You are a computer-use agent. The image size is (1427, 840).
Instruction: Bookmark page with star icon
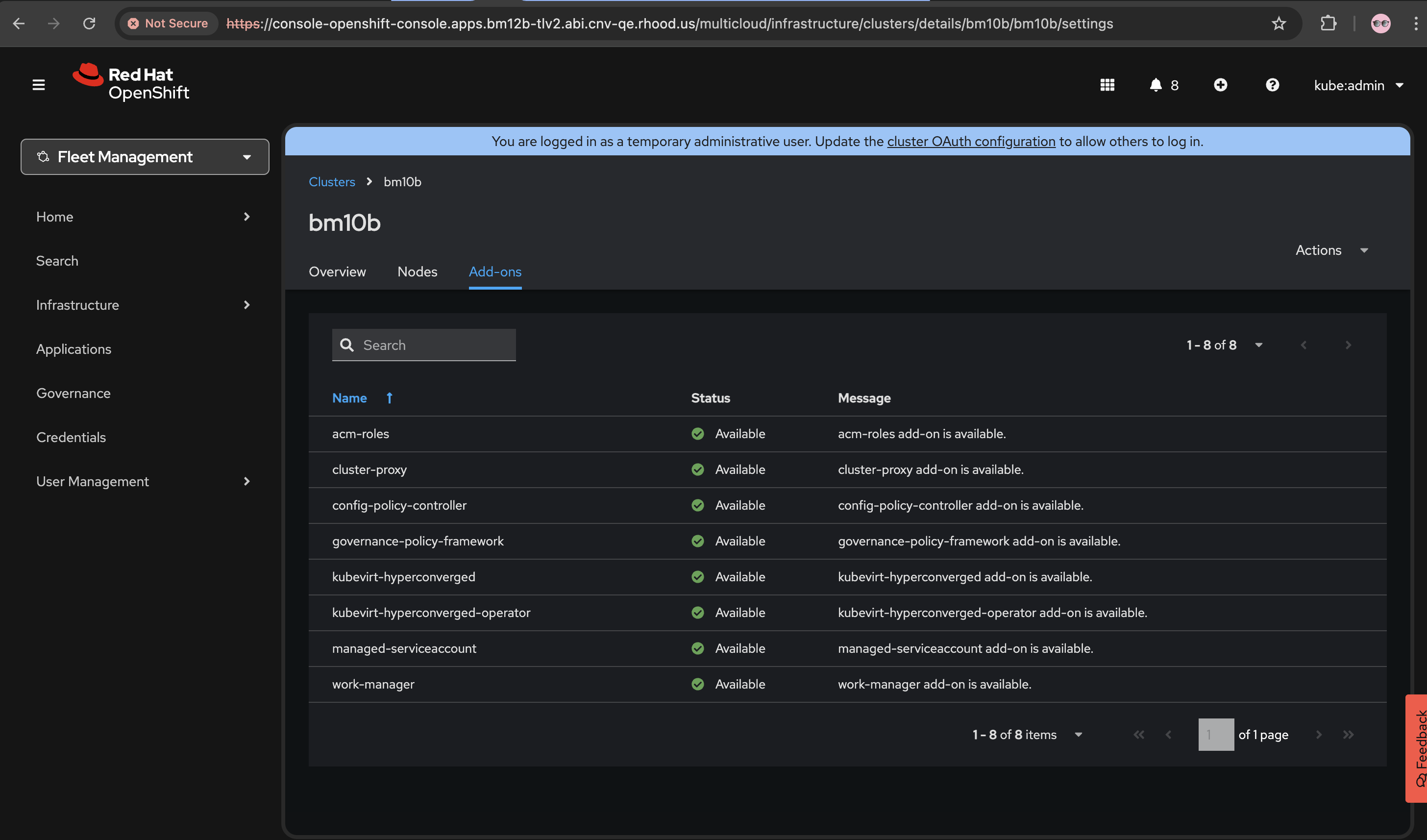[x=1279, y=24]
